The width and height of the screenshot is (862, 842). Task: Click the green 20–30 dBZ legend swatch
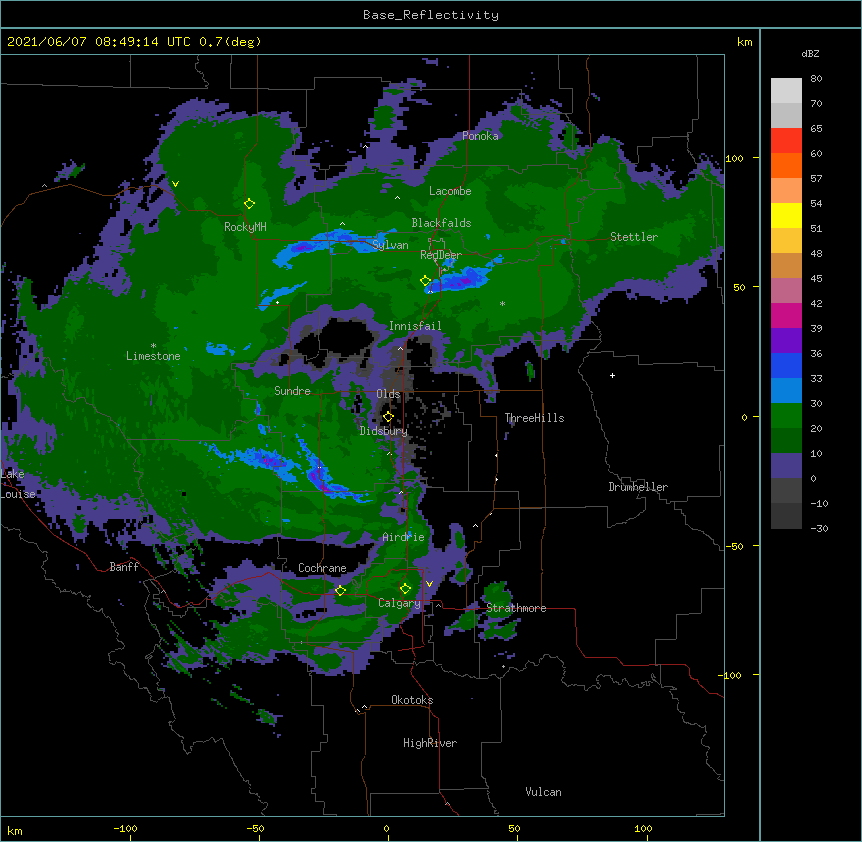pyautogui.click(x=786, y=416)
